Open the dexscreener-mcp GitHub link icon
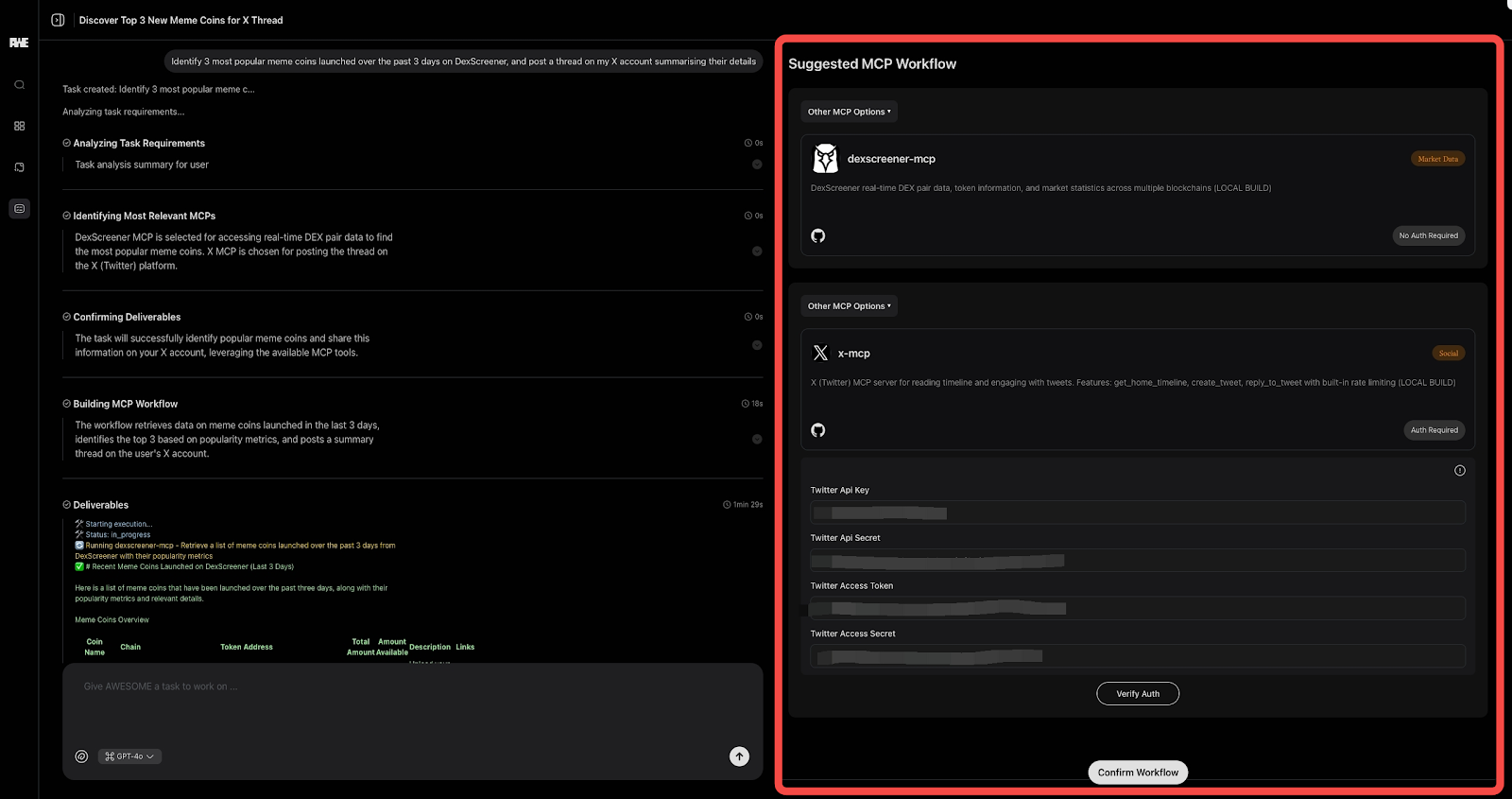This screenshot has width=1512, height=799. click(x=818, y=235)
